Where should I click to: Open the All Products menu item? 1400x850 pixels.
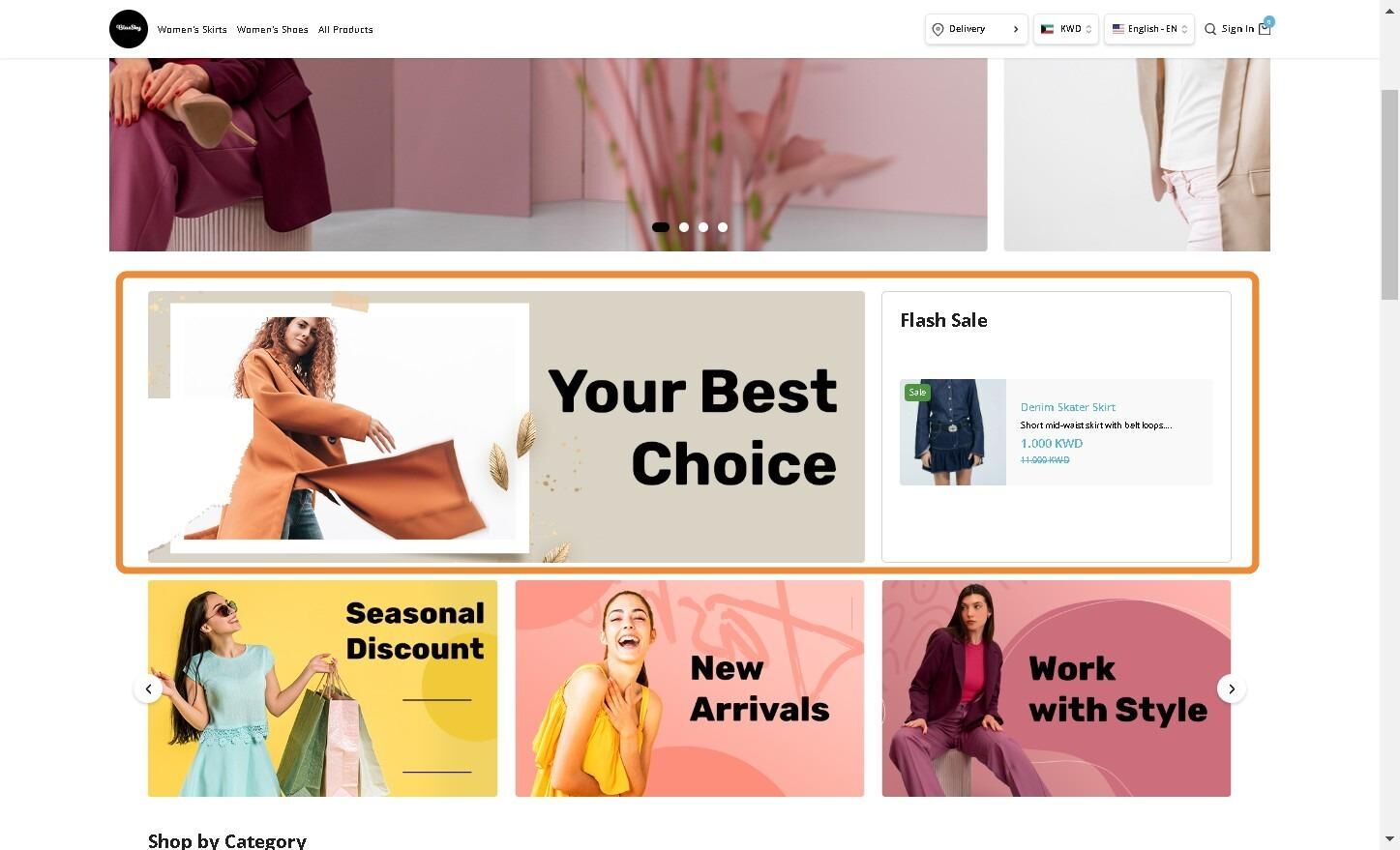pyautogui.click(x=345, y=29)
